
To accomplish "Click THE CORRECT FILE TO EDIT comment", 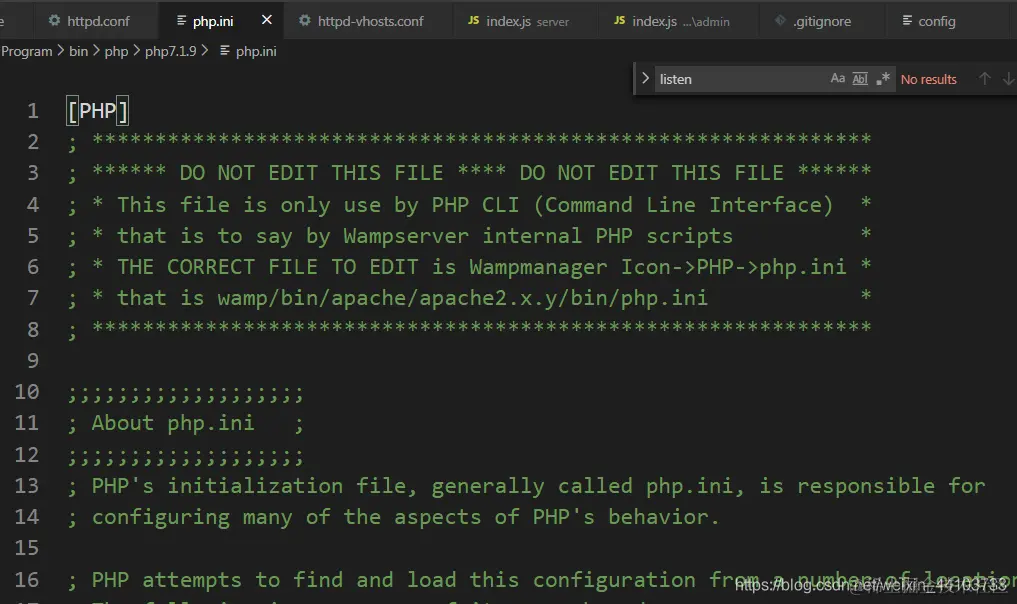I will click(470, 267).
